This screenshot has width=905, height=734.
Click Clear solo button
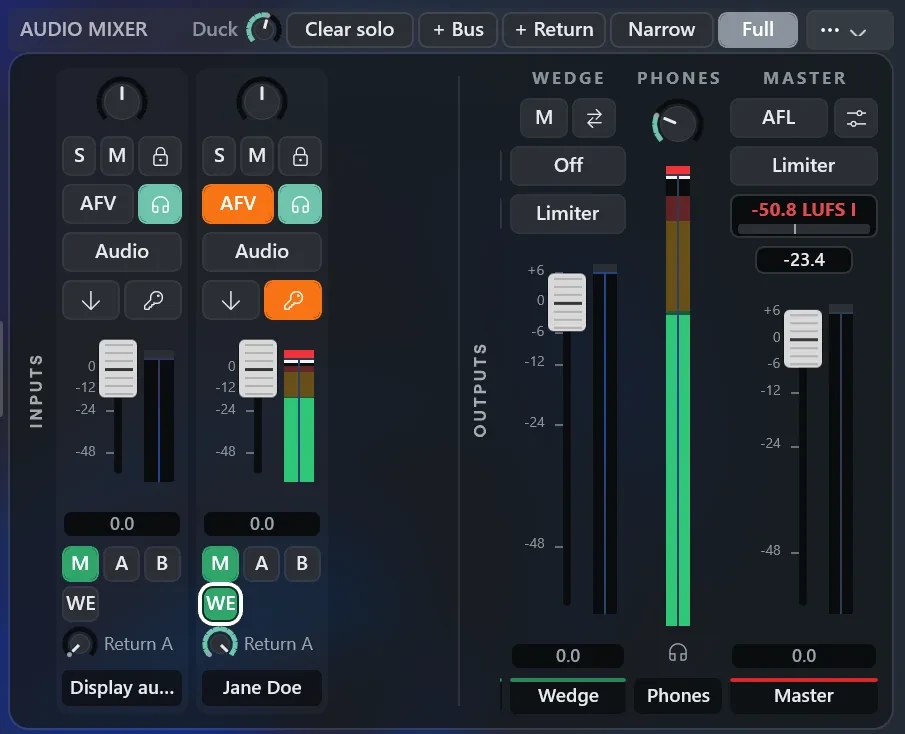[350, 29]
